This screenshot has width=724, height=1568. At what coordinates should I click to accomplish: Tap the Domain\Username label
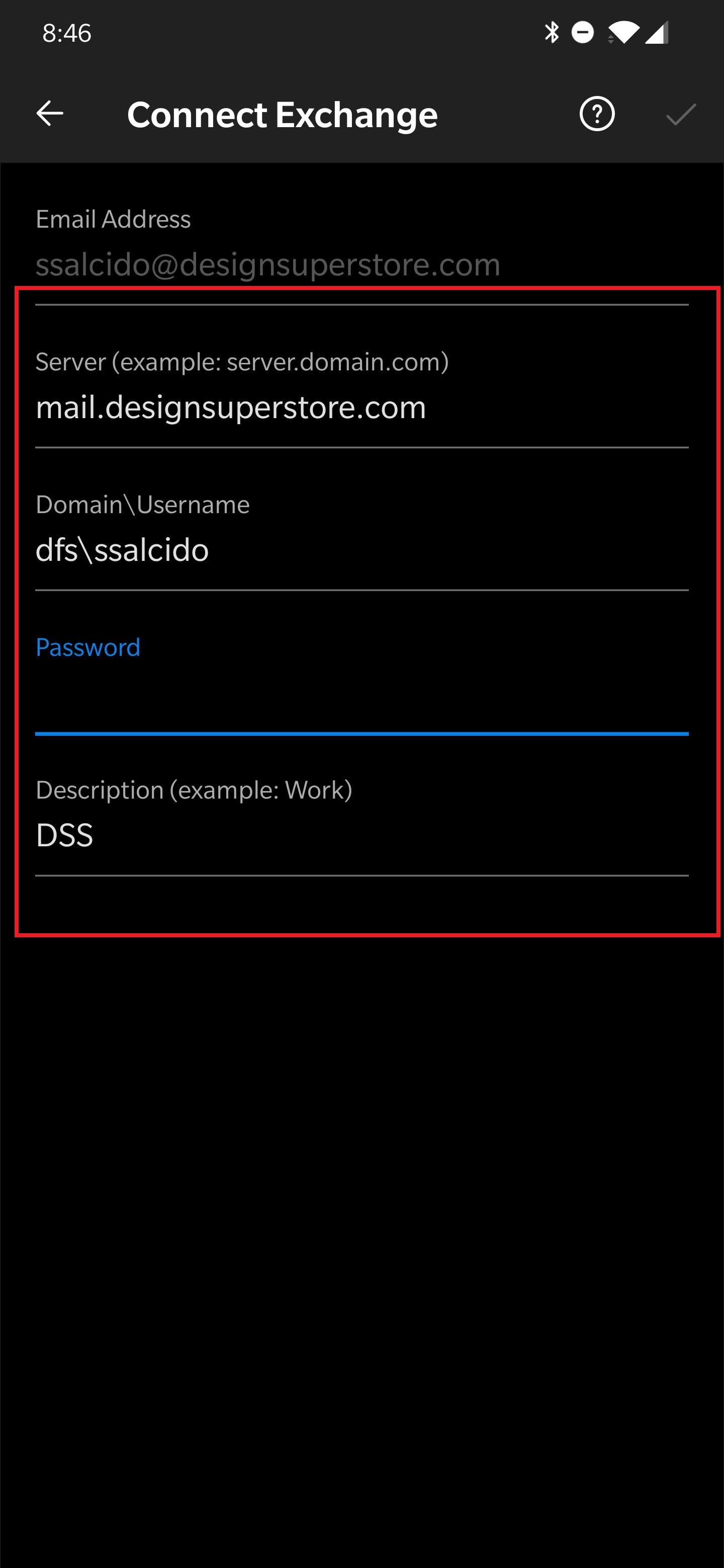(142, 505)
